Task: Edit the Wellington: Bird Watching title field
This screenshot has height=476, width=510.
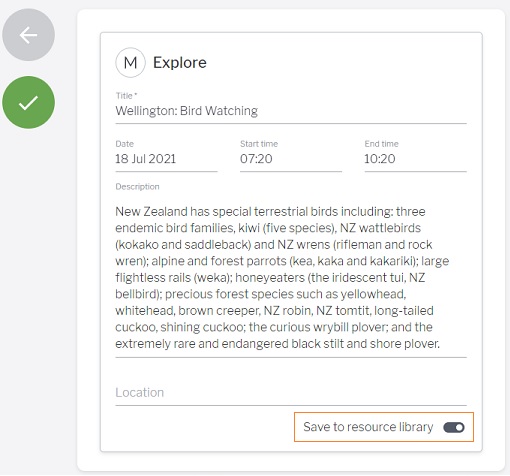Action: 291,111
